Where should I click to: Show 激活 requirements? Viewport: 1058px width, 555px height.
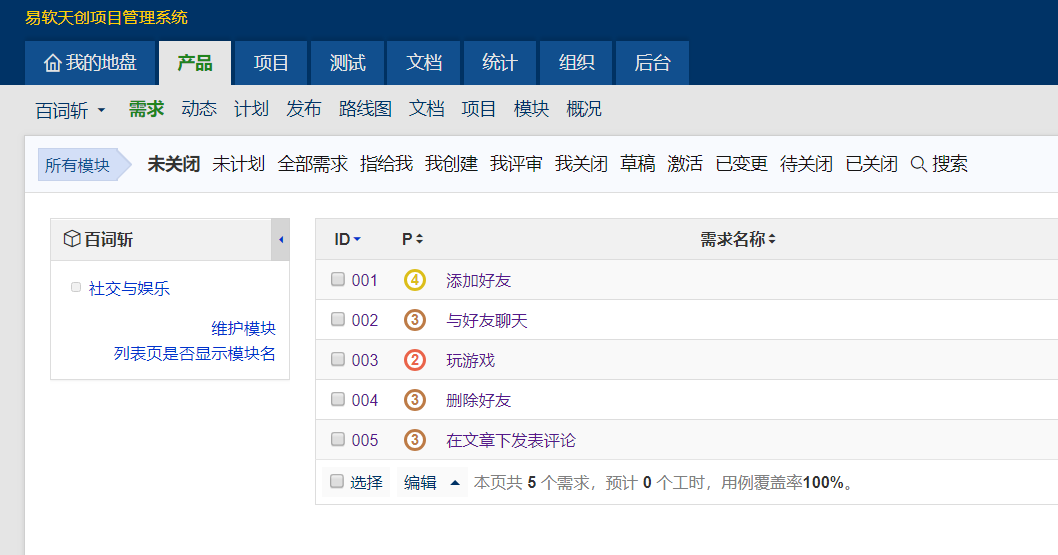[x=685, y=164]
